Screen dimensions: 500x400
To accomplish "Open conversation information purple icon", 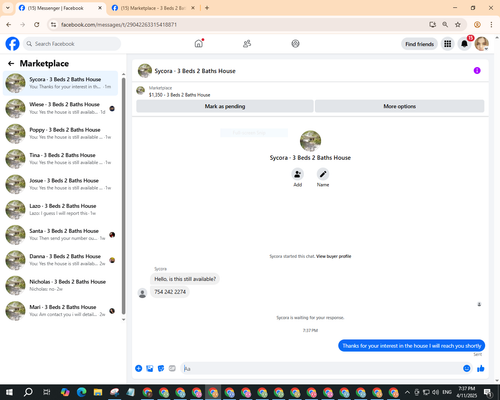I will pyautogui.click(x=477, y=70).
